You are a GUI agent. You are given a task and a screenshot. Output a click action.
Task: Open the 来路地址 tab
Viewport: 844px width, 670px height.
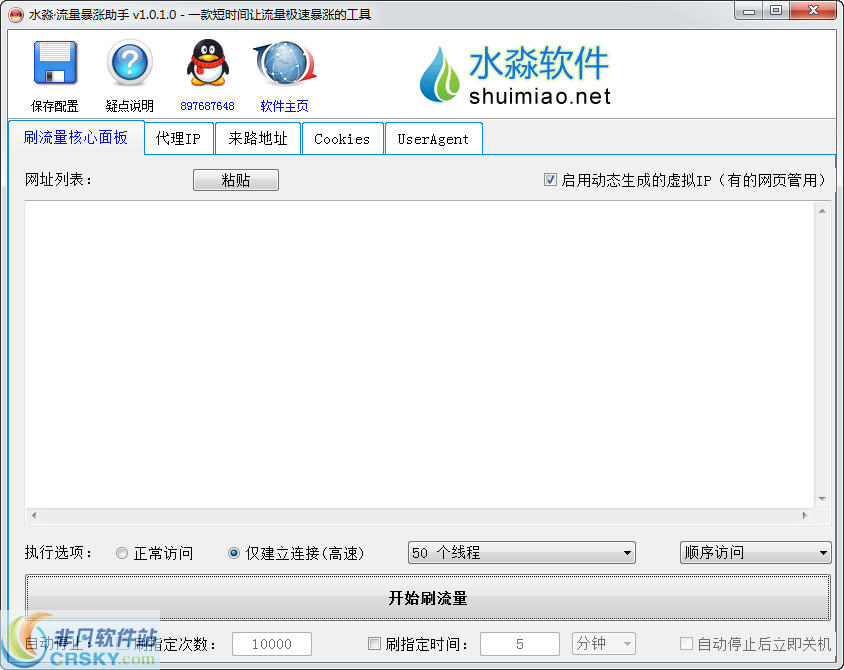[258, 139]
